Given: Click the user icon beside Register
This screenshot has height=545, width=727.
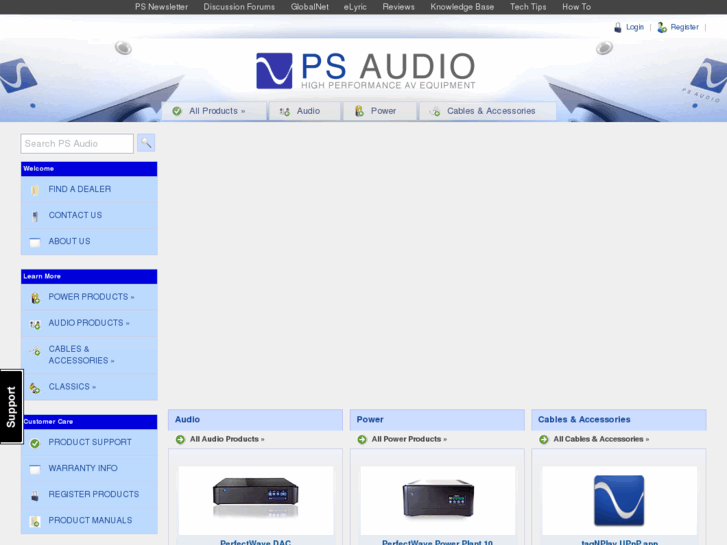Looking at the screenshot, I should click(662, 27).
